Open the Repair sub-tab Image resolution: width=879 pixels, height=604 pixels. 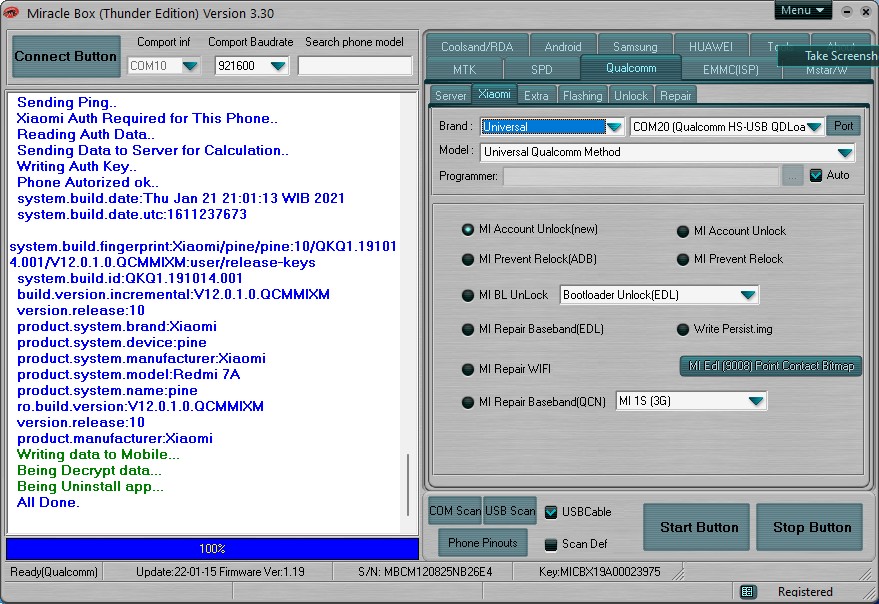676,96
